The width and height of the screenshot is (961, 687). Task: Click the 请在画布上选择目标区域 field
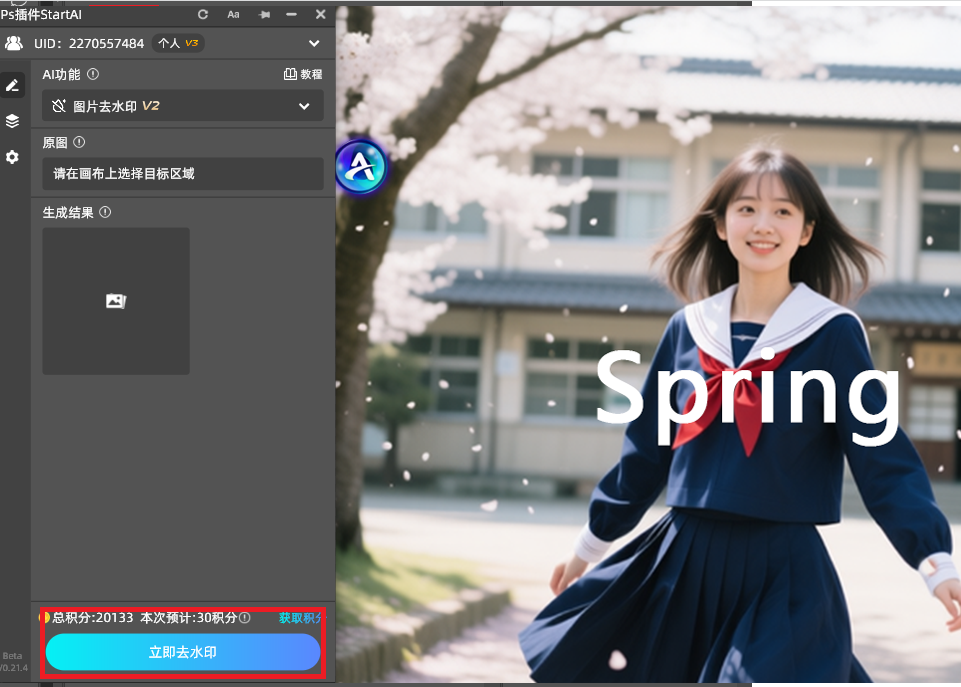click(182, 173)
